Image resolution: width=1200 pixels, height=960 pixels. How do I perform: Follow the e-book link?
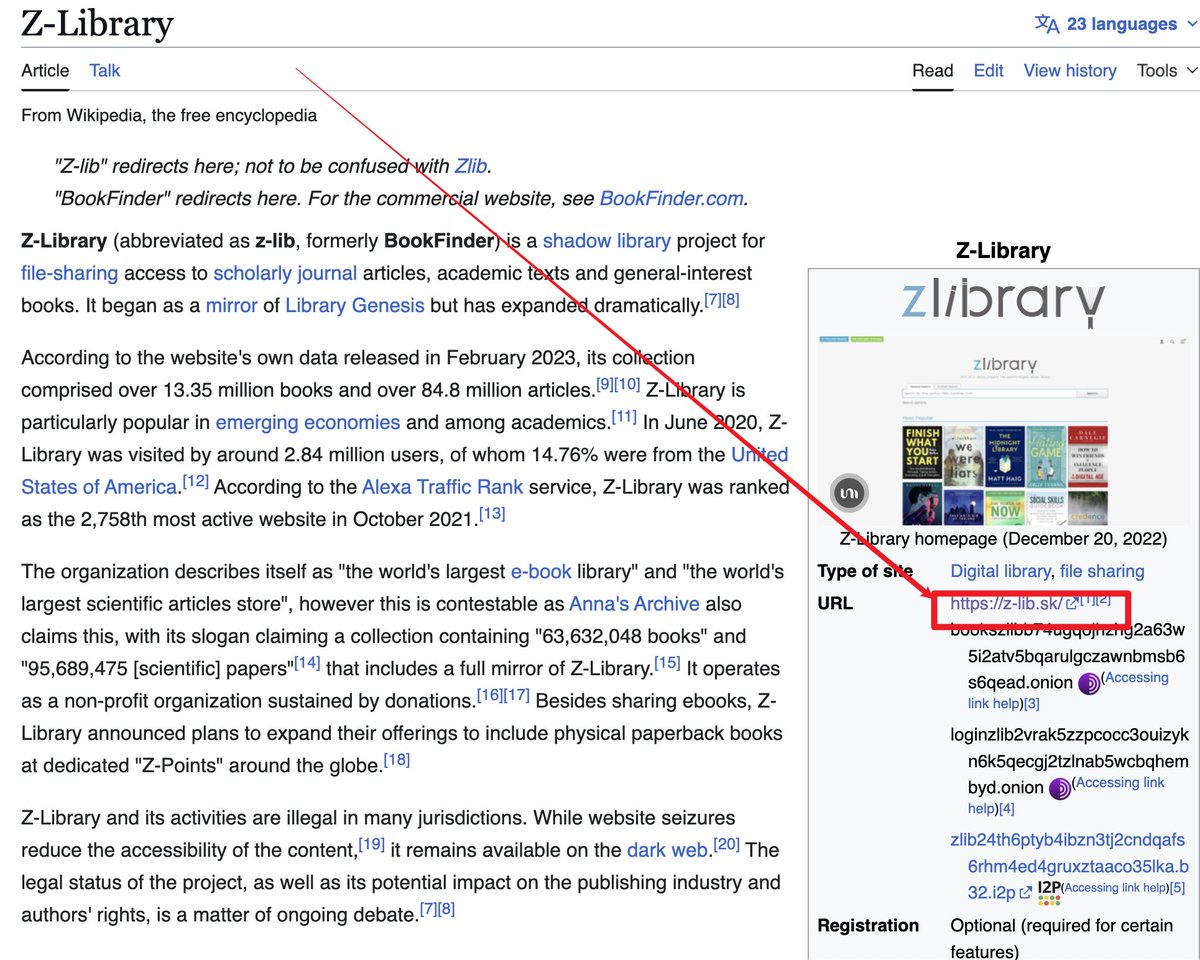click(541, 572)
